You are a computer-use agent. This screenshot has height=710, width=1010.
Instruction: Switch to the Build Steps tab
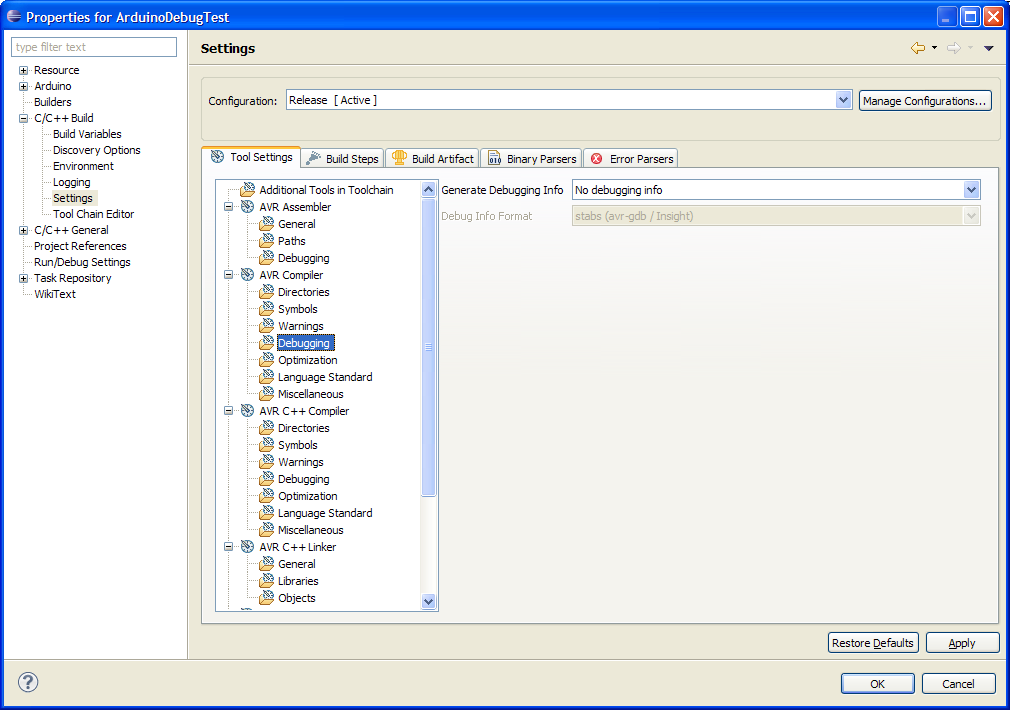click(x=342, y=158)
